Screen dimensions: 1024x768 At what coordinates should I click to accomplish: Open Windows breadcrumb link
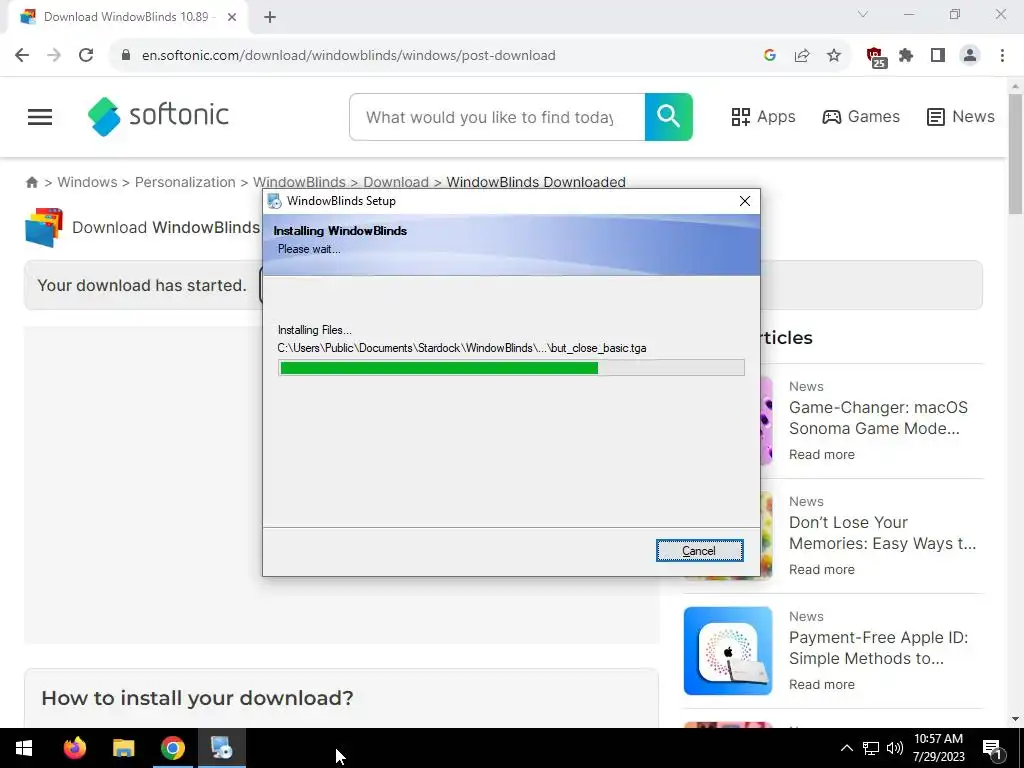(x=88, y=182)
